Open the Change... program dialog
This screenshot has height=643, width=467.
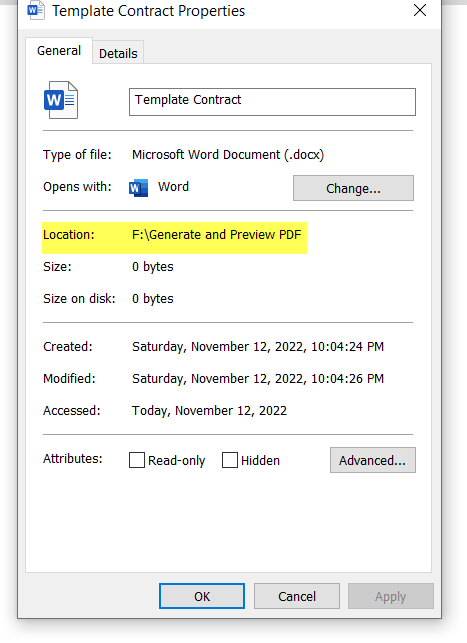click(x=353, y=188)
